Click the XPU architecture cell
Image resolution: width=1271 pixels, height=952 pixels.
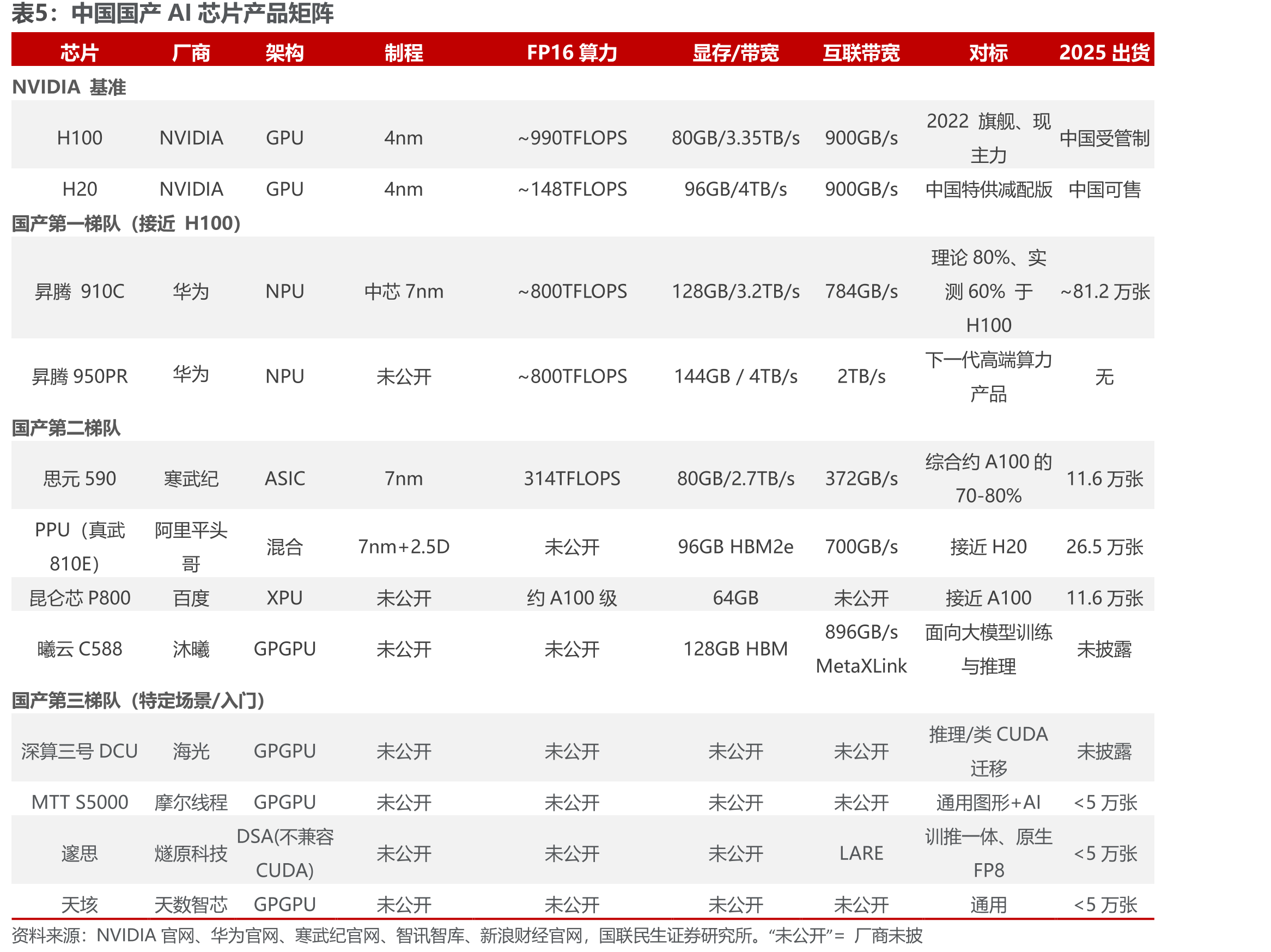284,598
